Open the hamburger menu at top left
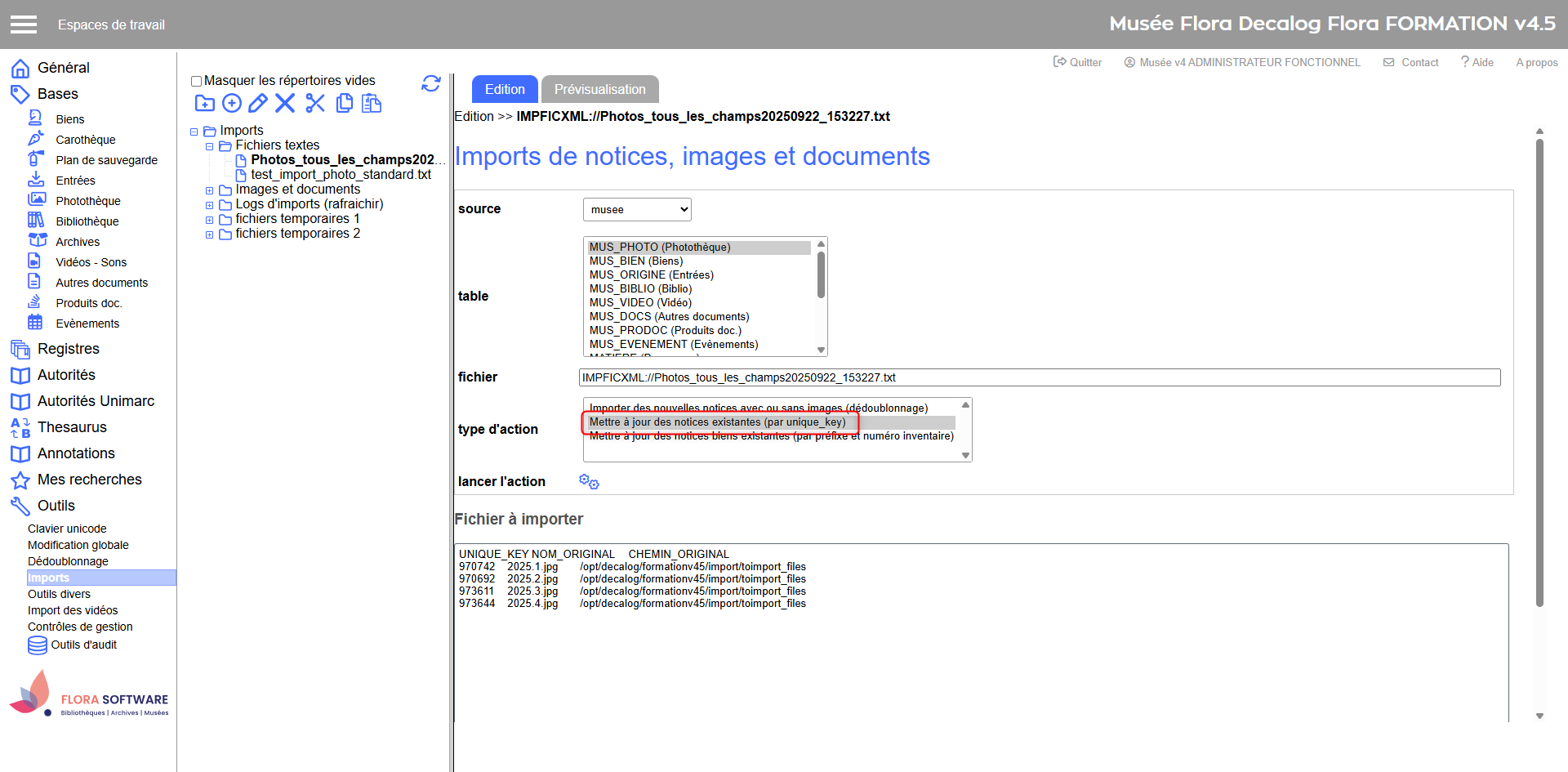Screen dimensions: 1568x772 click(x=24, y=25)
